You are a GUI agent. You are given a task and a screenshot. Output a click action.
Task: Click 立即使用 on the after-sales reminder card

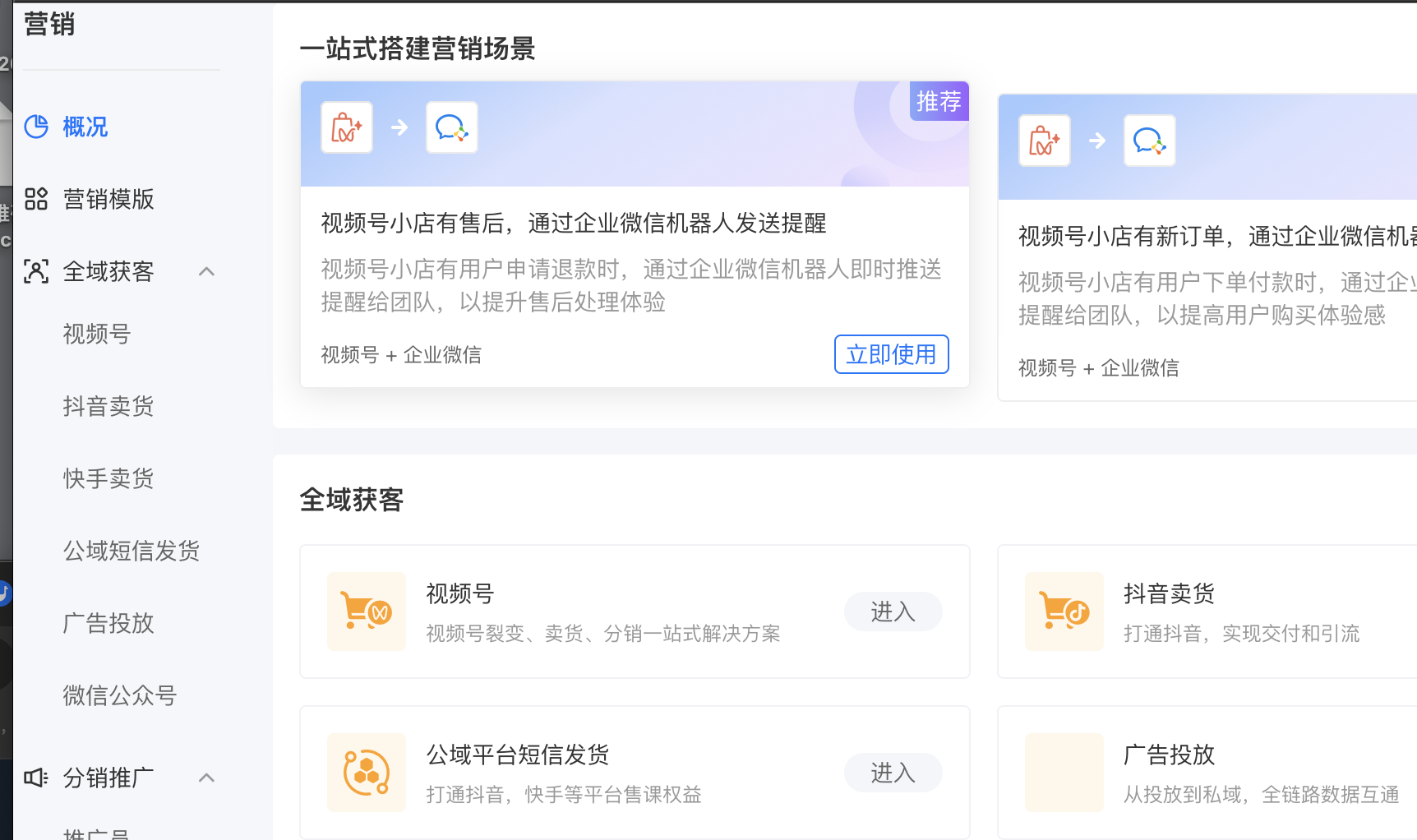pos(891,354)
